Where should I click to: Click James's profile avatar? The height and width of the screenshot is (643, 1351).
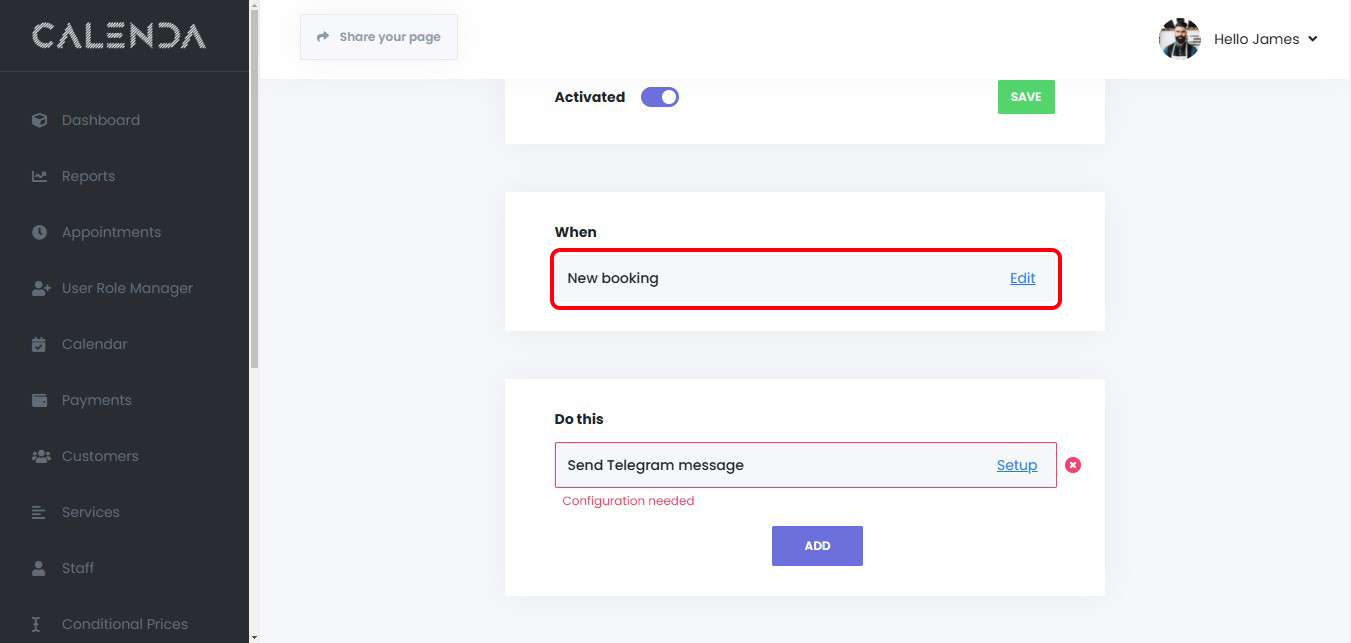click(x=1180, y=39)
